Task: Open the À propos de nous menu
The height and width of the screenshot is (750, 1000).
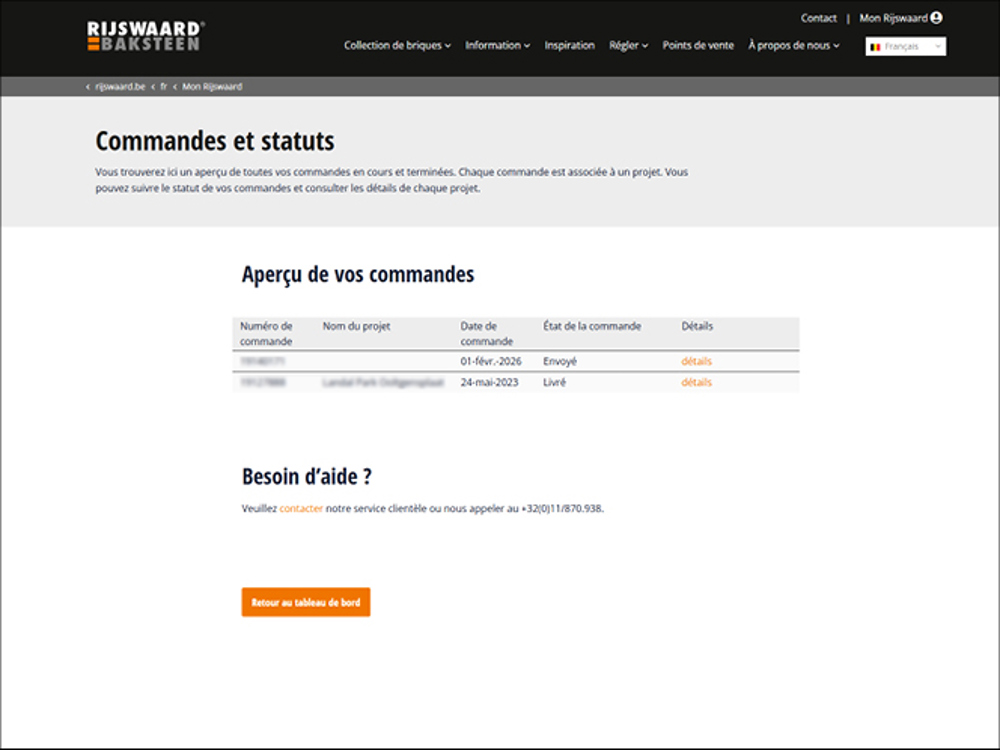Action: coord(793,46)
